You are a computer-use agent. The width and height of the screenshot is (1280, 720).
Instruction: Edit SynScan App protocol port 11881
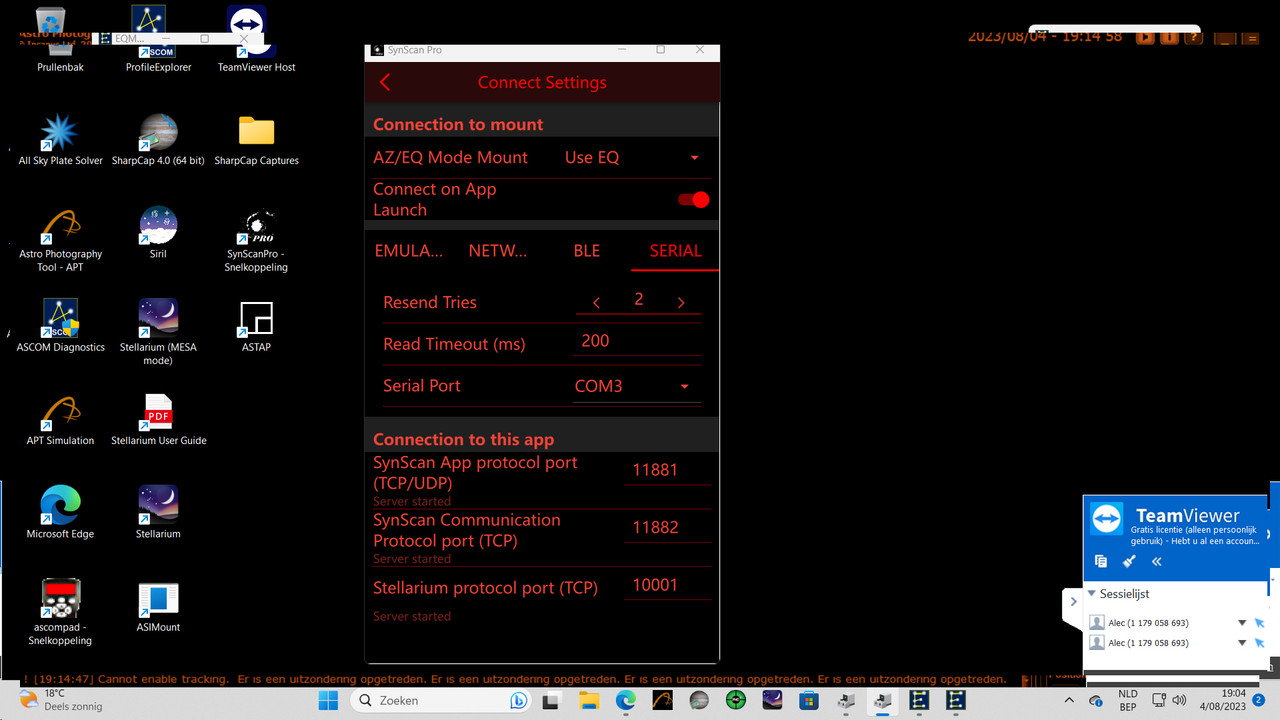tap(667, 470)
